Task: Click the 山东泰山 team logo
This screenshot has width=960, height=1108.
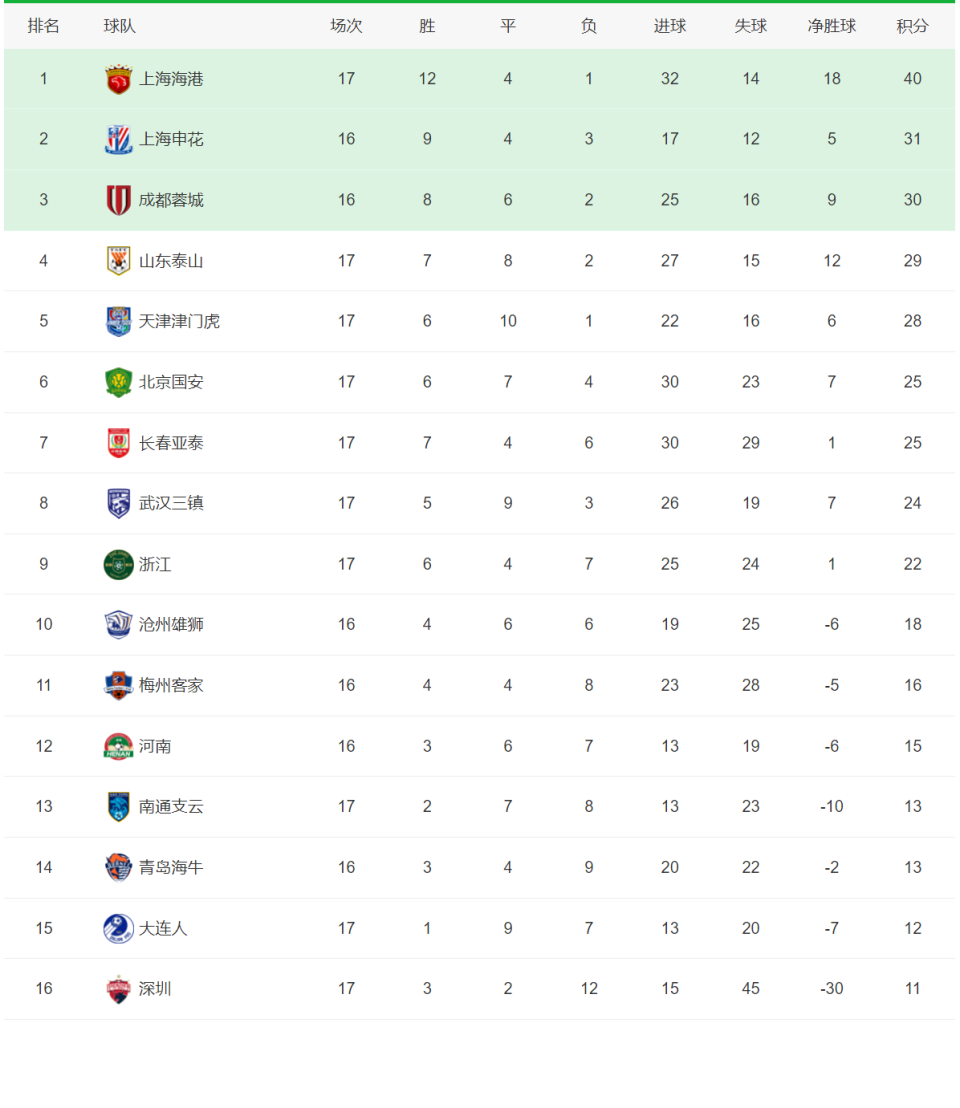Action: coord(119,261)
